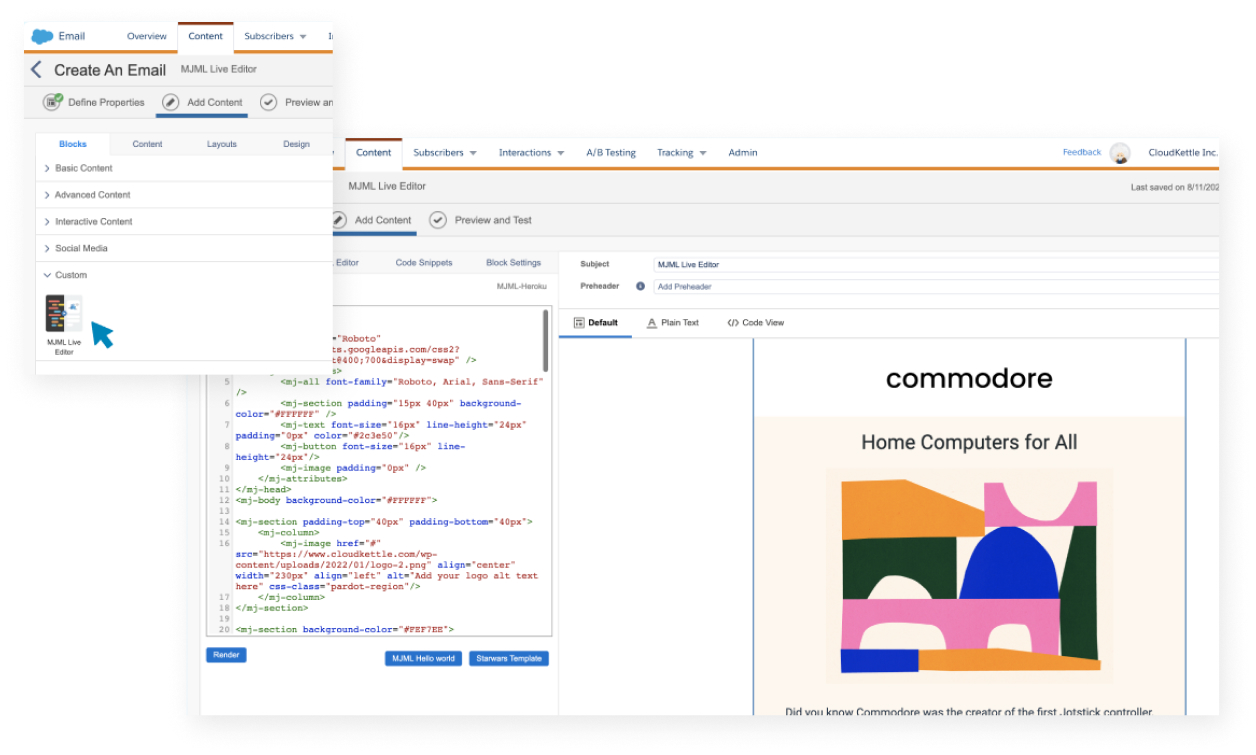Viewport: 1256px width, 755px height.
Task: Click the colorful illustration in the email preview
Action: 970,577
